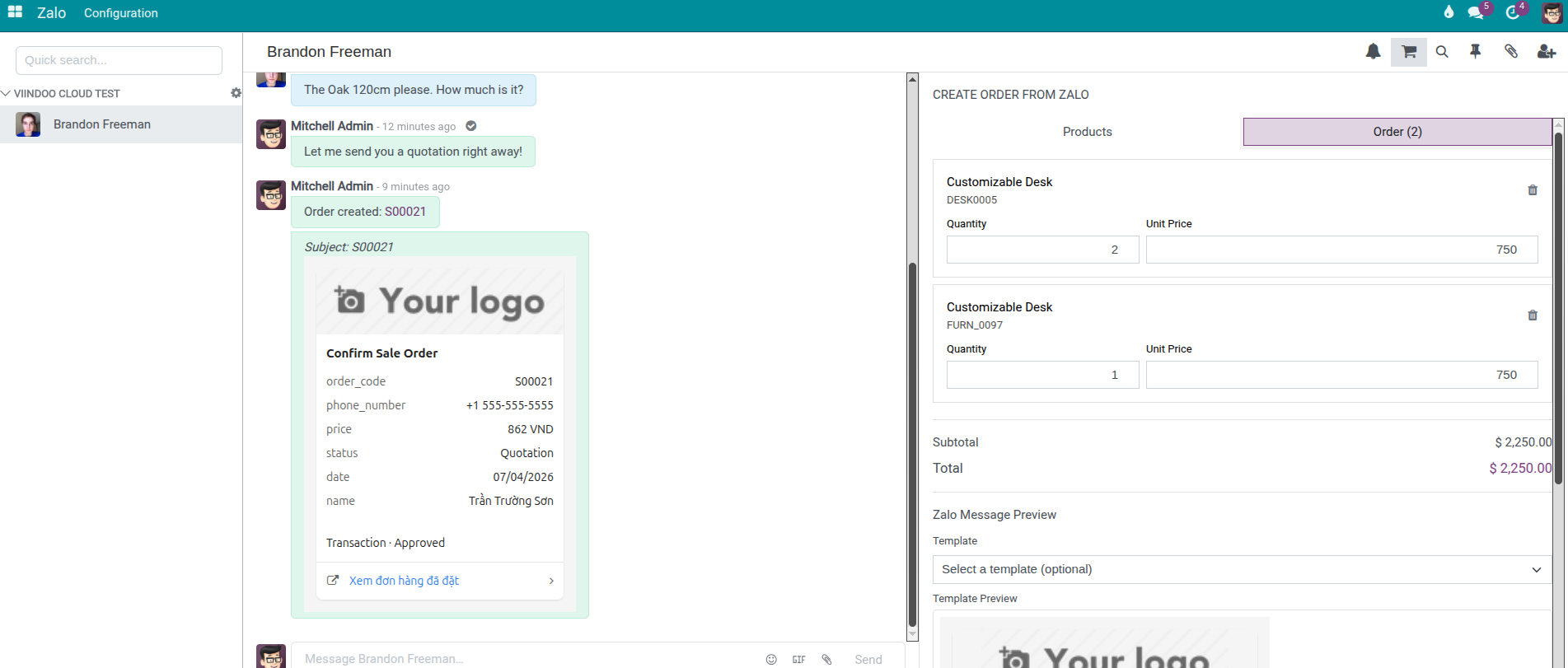
Task: Open channel settings gear icon
Action: 236,93
